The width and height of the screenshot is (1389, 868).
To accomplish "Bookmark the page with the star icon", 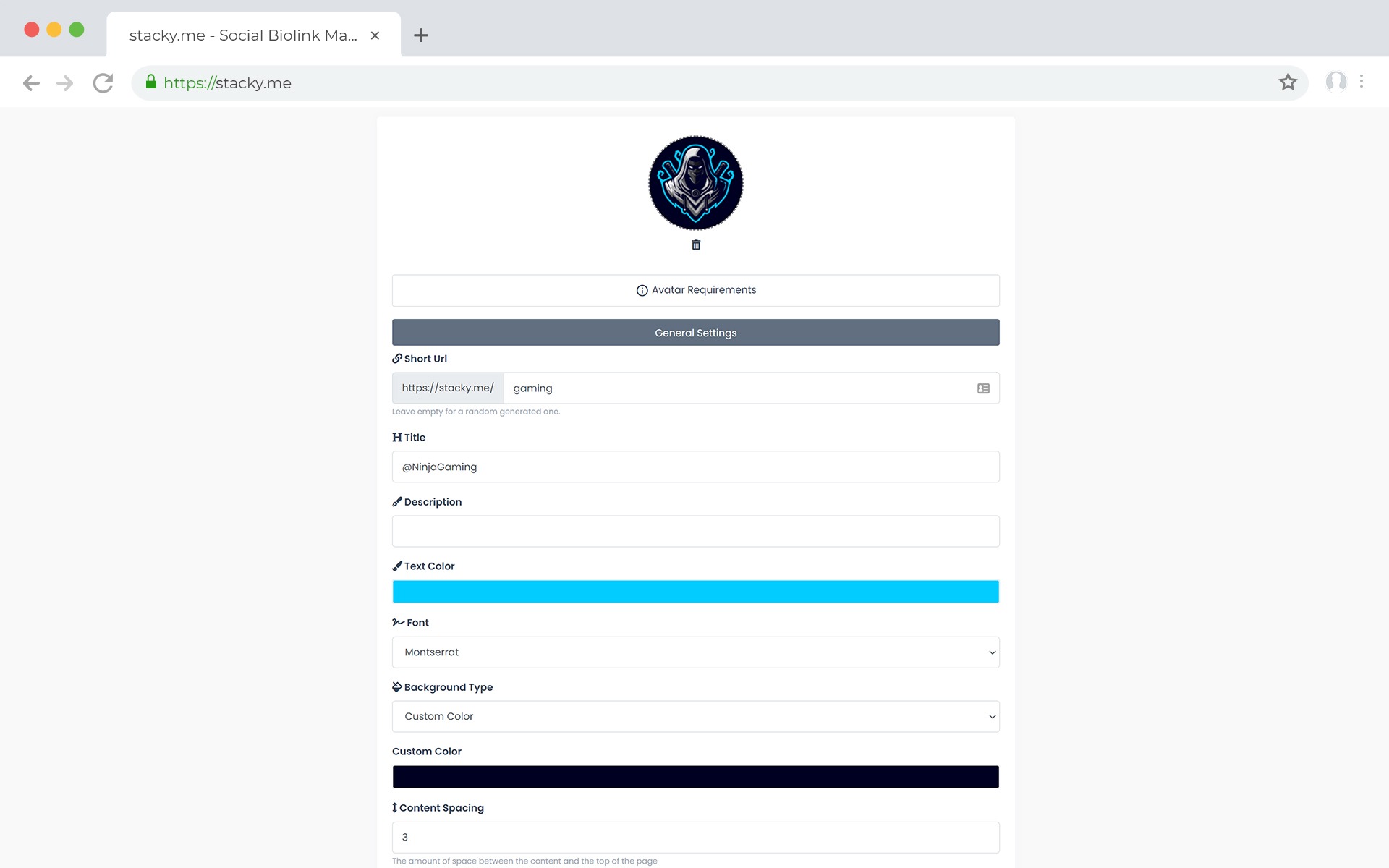I will [x=1288, y=82].
